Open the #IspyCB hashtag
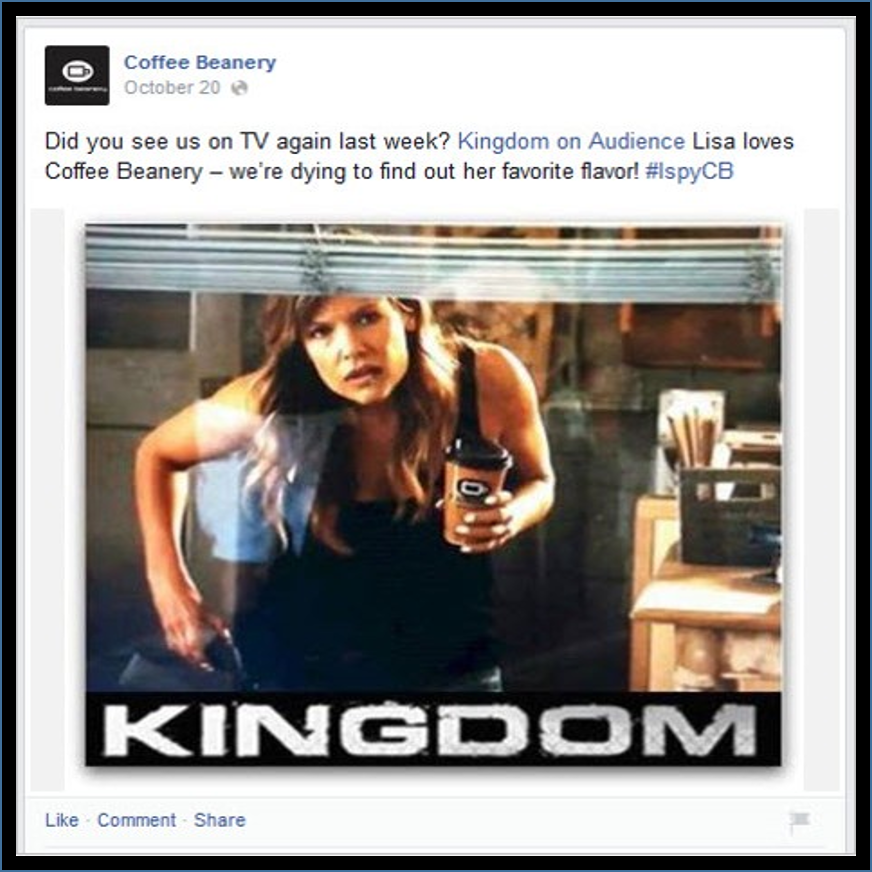 point(689,171)
